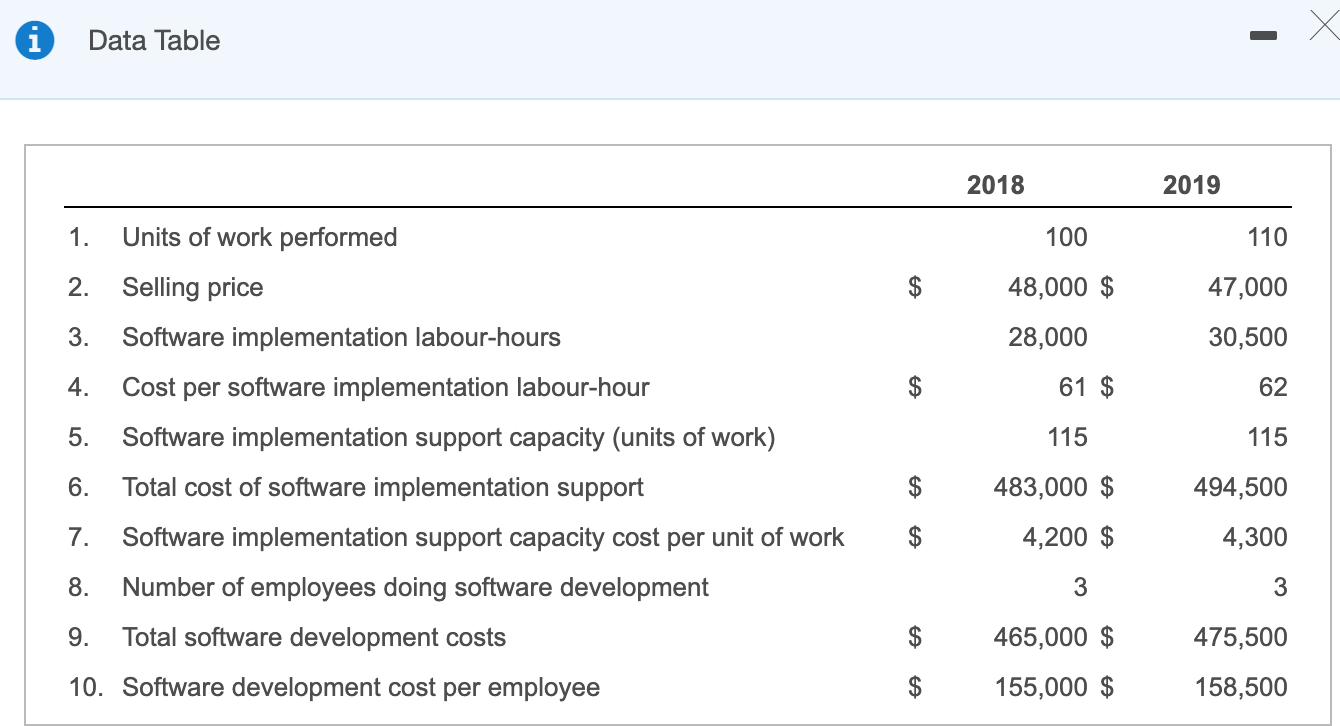The image size is (1340, 726).
Task: Click the 'Data Table' title text
Action: pos(154,41)
